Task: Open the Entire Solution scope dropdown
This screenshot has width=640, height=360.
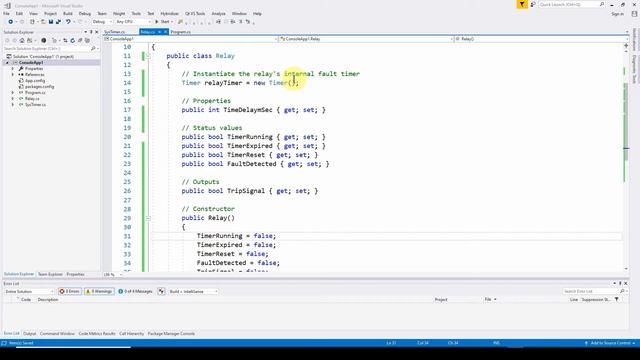Action: (29, 291)
